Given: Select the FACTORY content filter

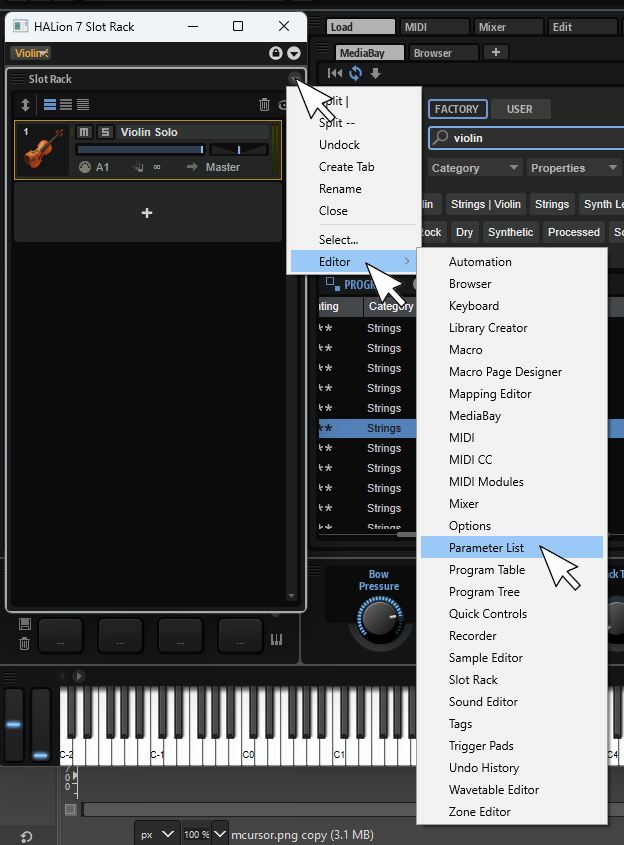Looking at the screenshot, I should click(457, 109).
